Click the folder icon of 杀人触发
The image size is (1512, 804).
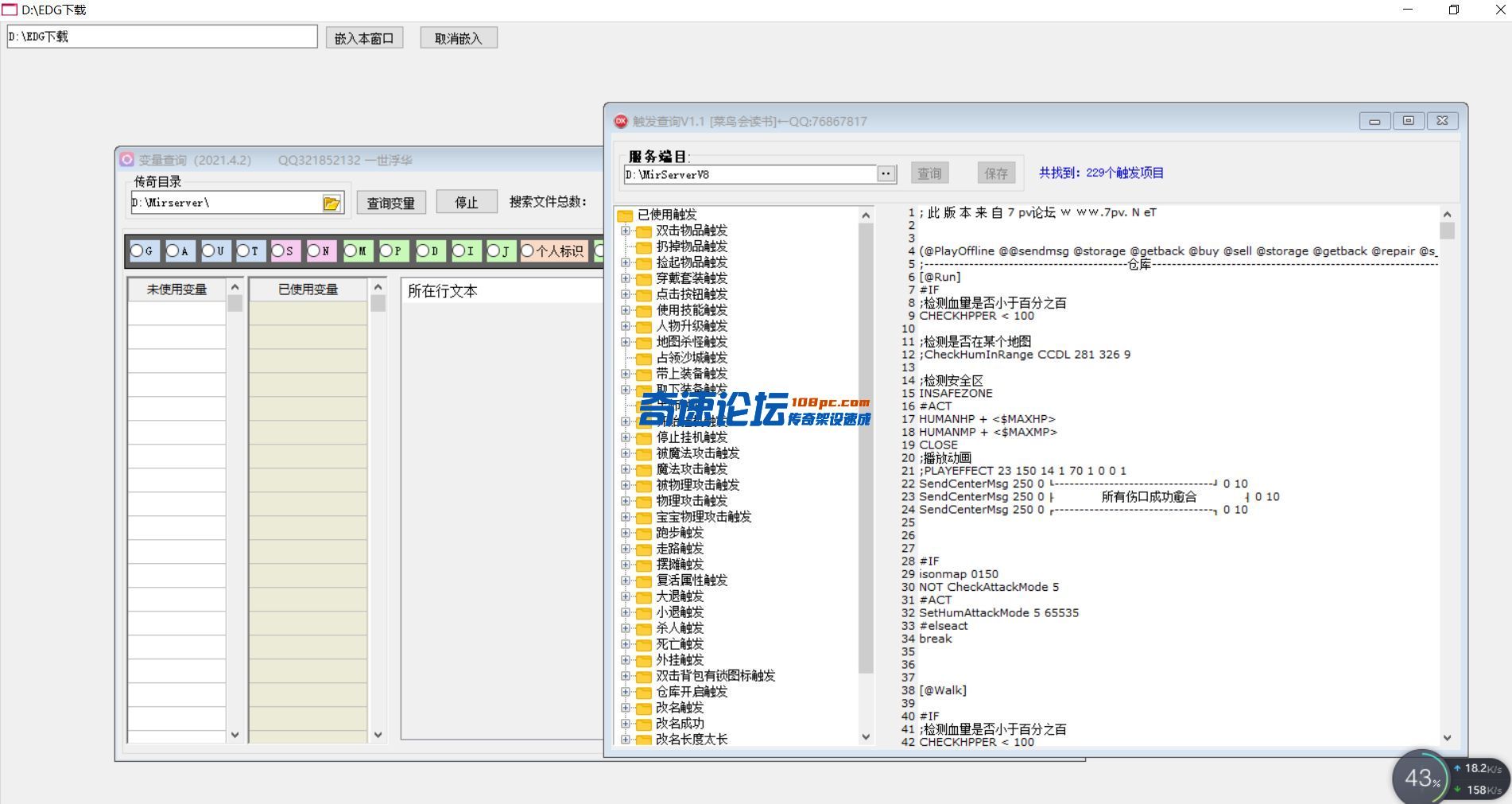[x=644, y=628]
